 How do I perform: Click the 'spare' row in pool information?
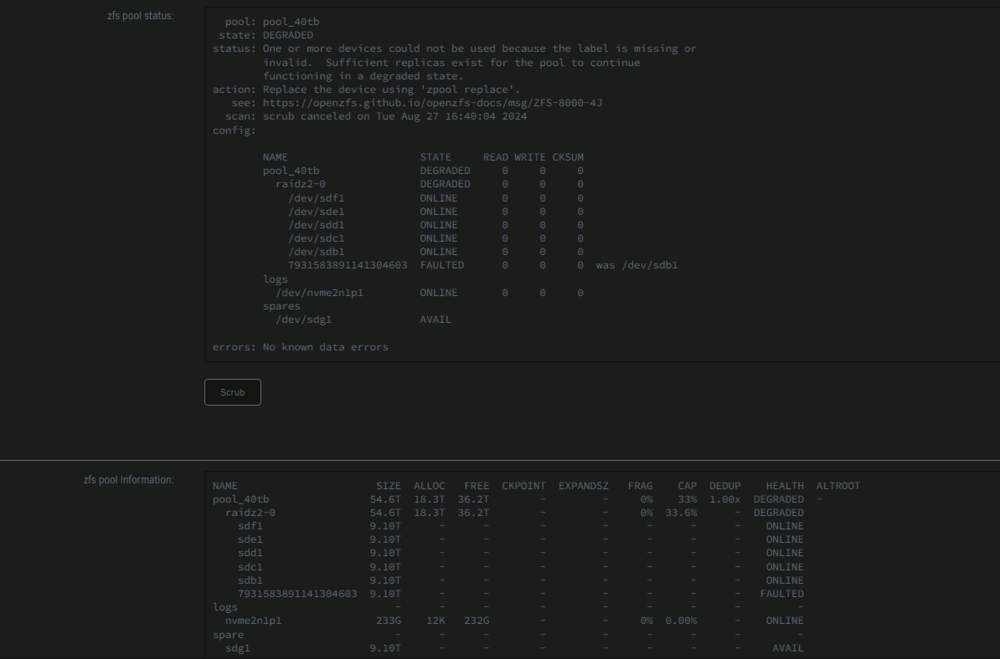[228, 634]
